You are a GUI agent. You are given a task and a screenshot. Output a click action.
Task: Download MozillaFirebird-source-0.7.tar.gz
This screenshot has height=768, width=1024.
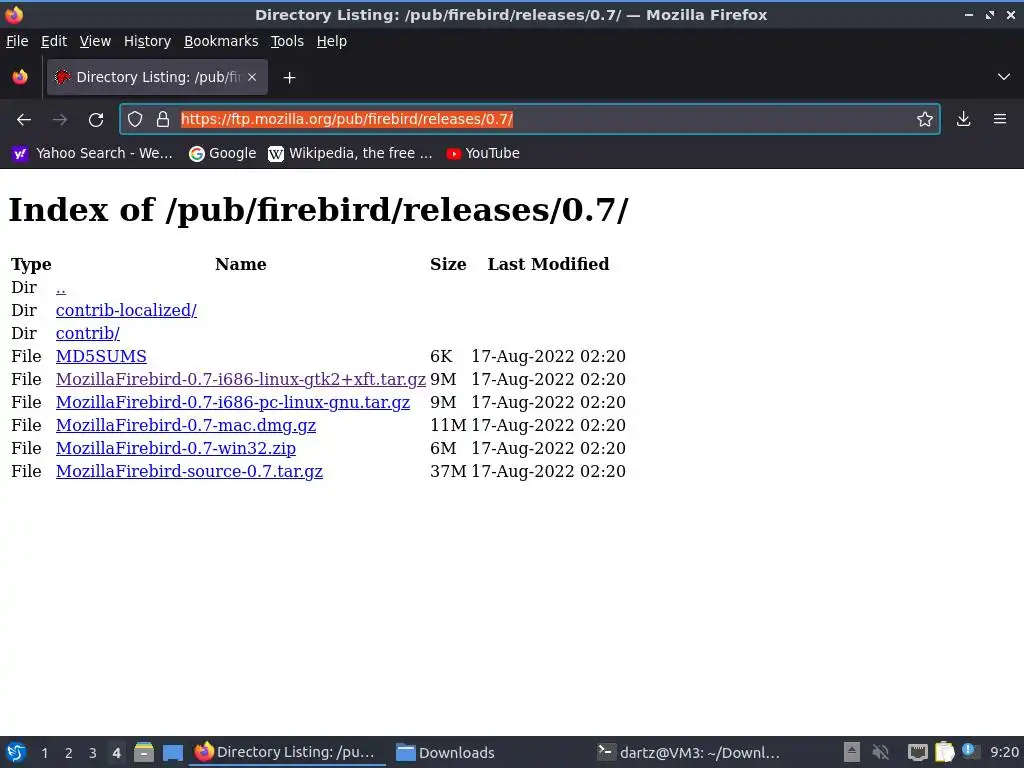189,472
